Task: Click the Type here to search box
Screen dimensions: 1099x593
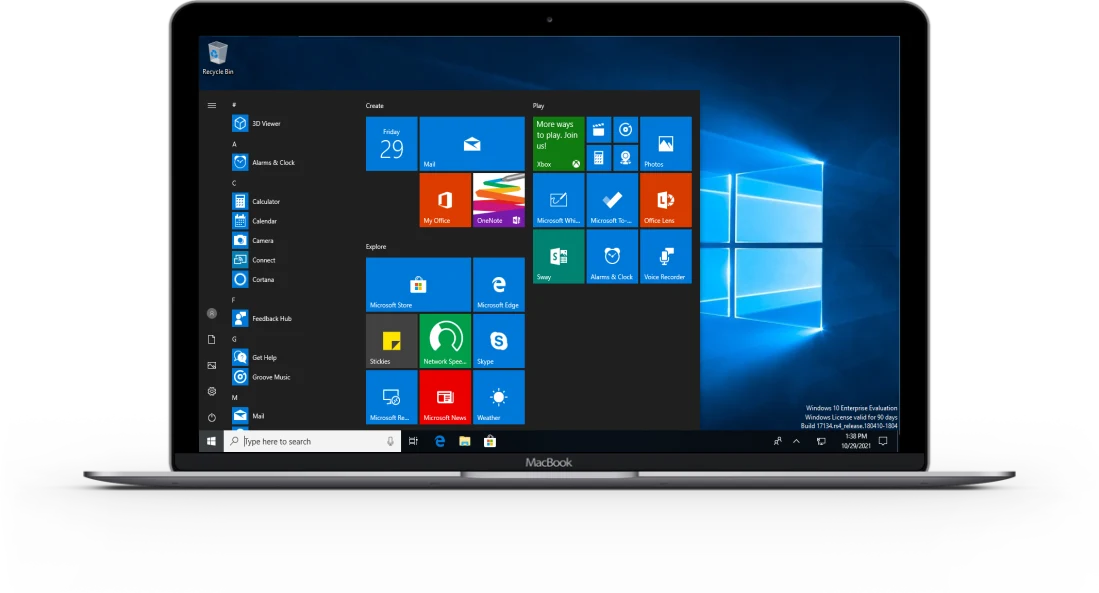Action: [312, 441]
